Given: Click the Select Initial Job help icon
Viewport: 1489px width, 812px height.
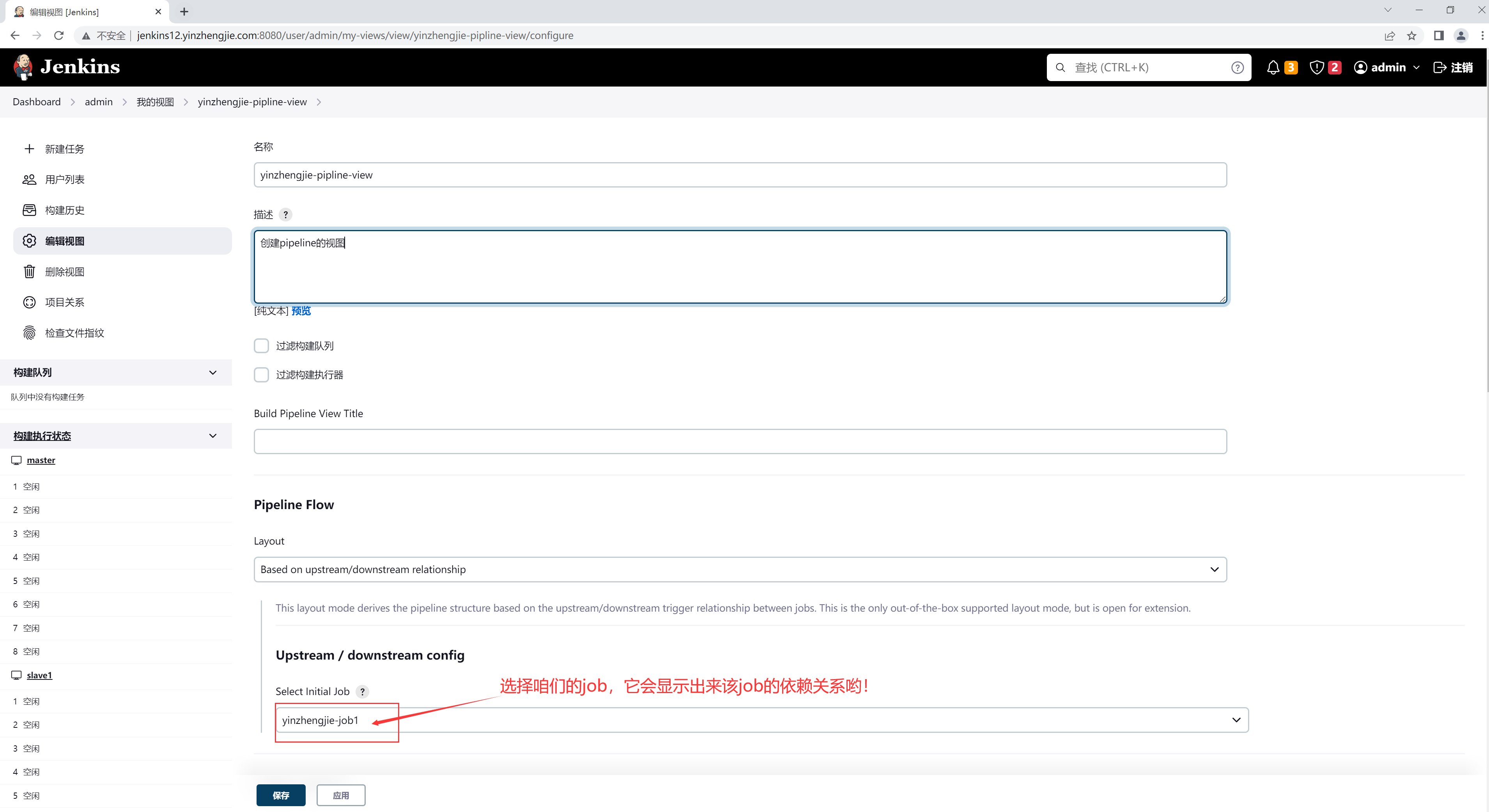Looking at the screenshot, I should 363,691.
